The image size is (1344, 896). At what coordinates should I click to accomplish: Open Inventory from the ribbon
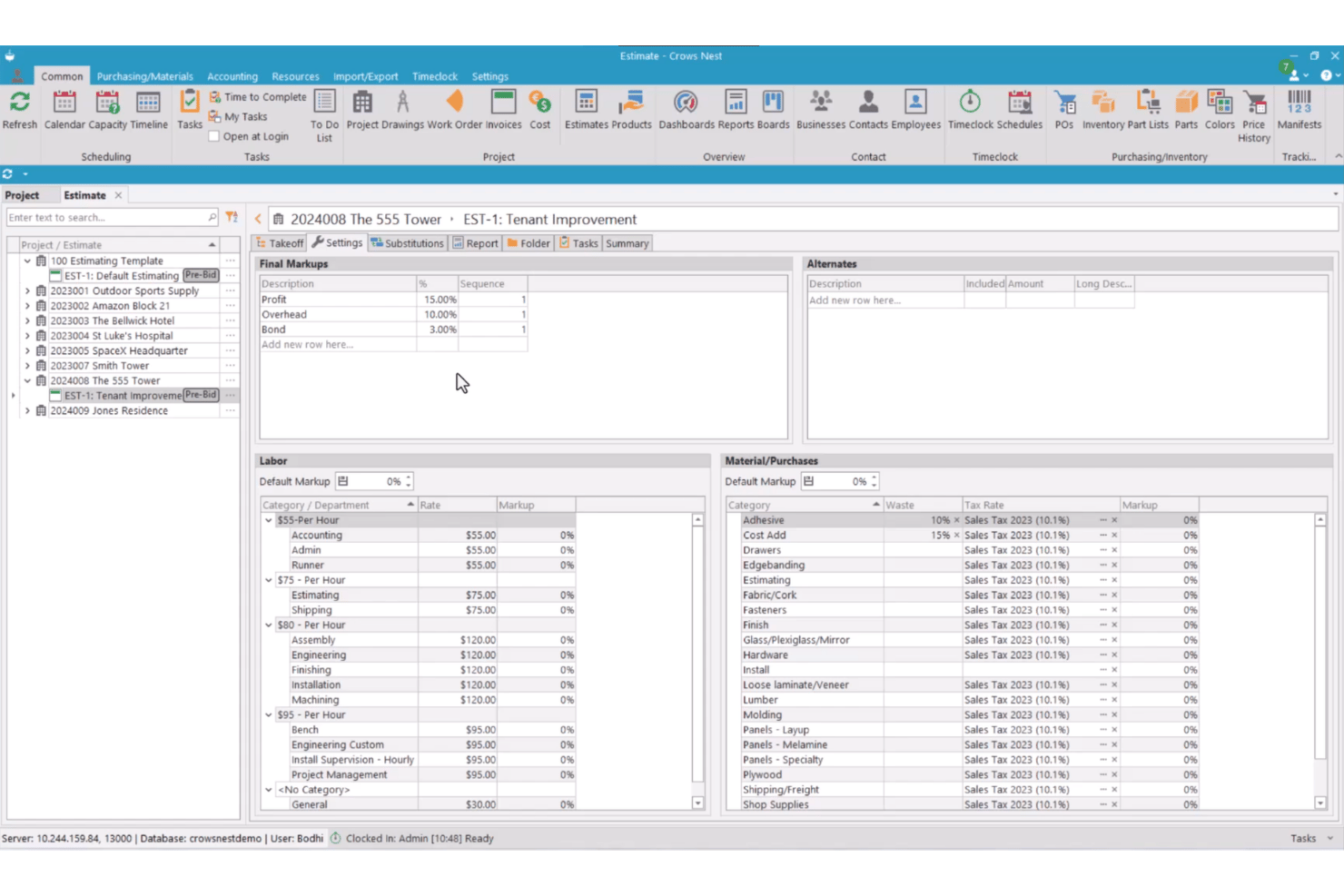pyautogui.click(x=1102, y=110)
